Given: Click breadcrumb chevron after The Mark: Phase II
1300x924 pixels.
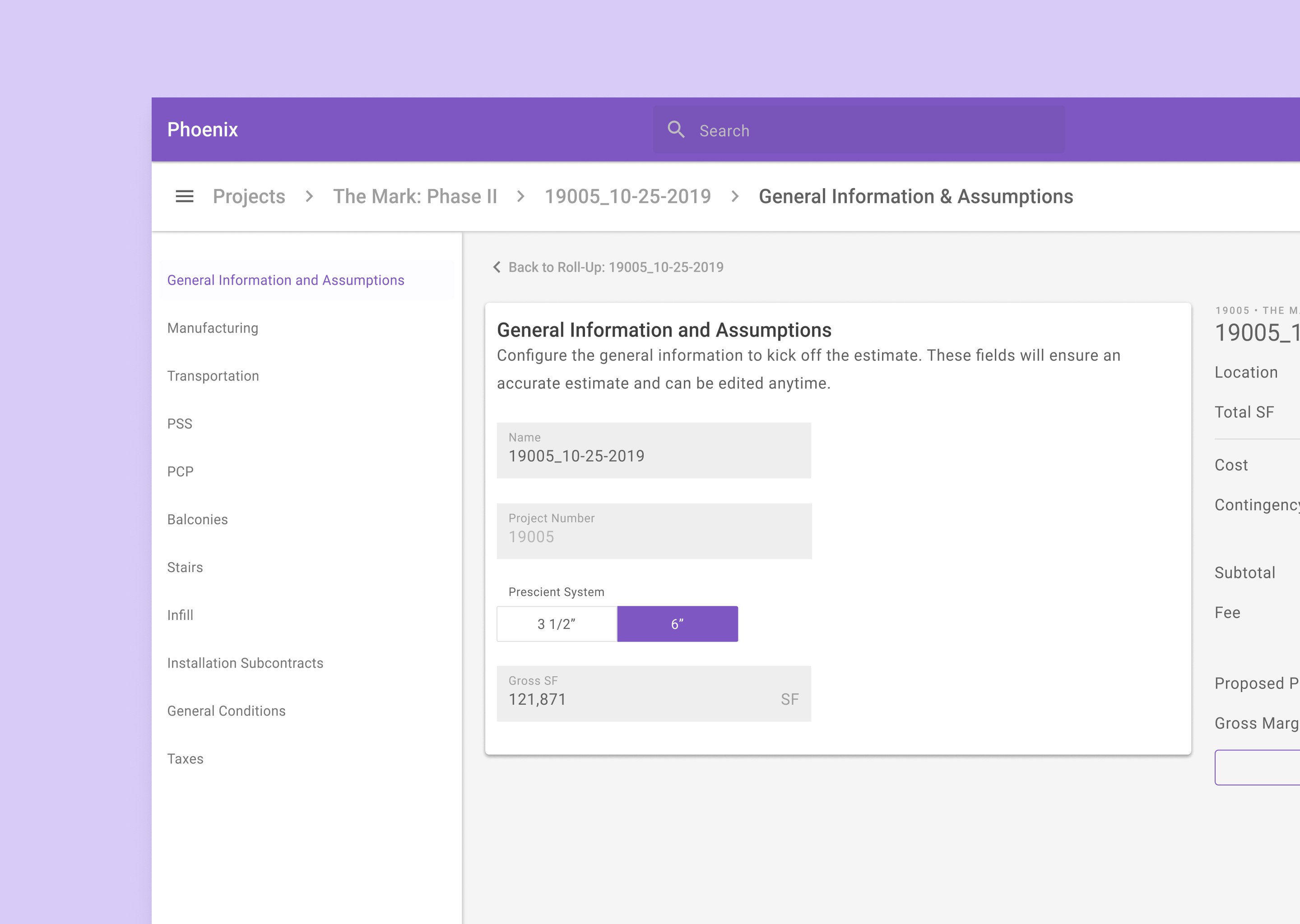Looking at the screenshot, I should pos(520,196).
